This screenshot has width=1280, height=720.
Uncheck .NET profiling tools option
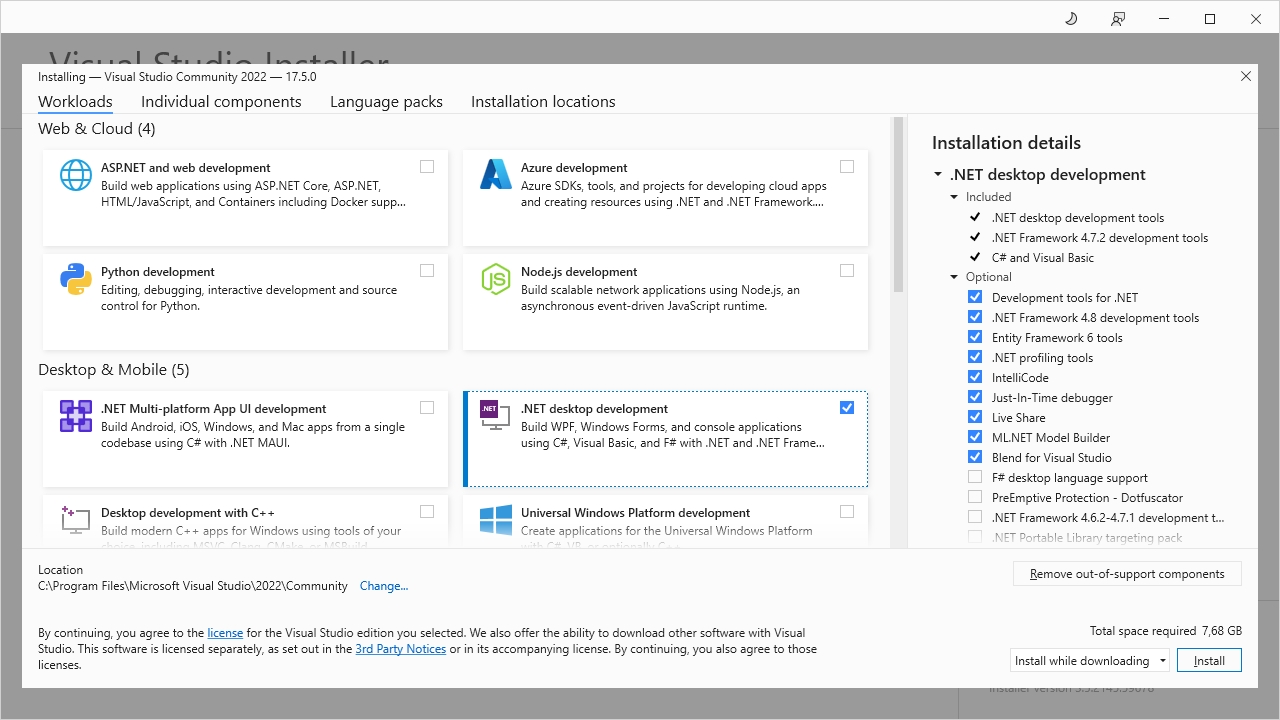click(x=975, y=357)
